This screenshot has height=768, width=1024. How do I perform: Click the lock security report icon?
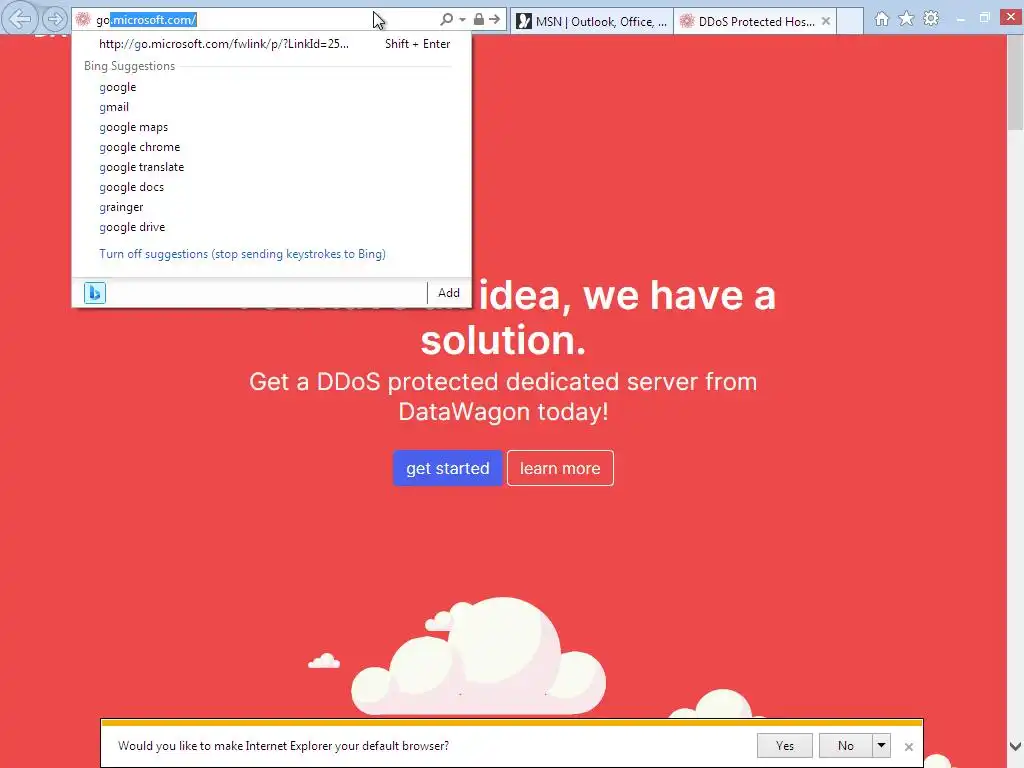479,20
